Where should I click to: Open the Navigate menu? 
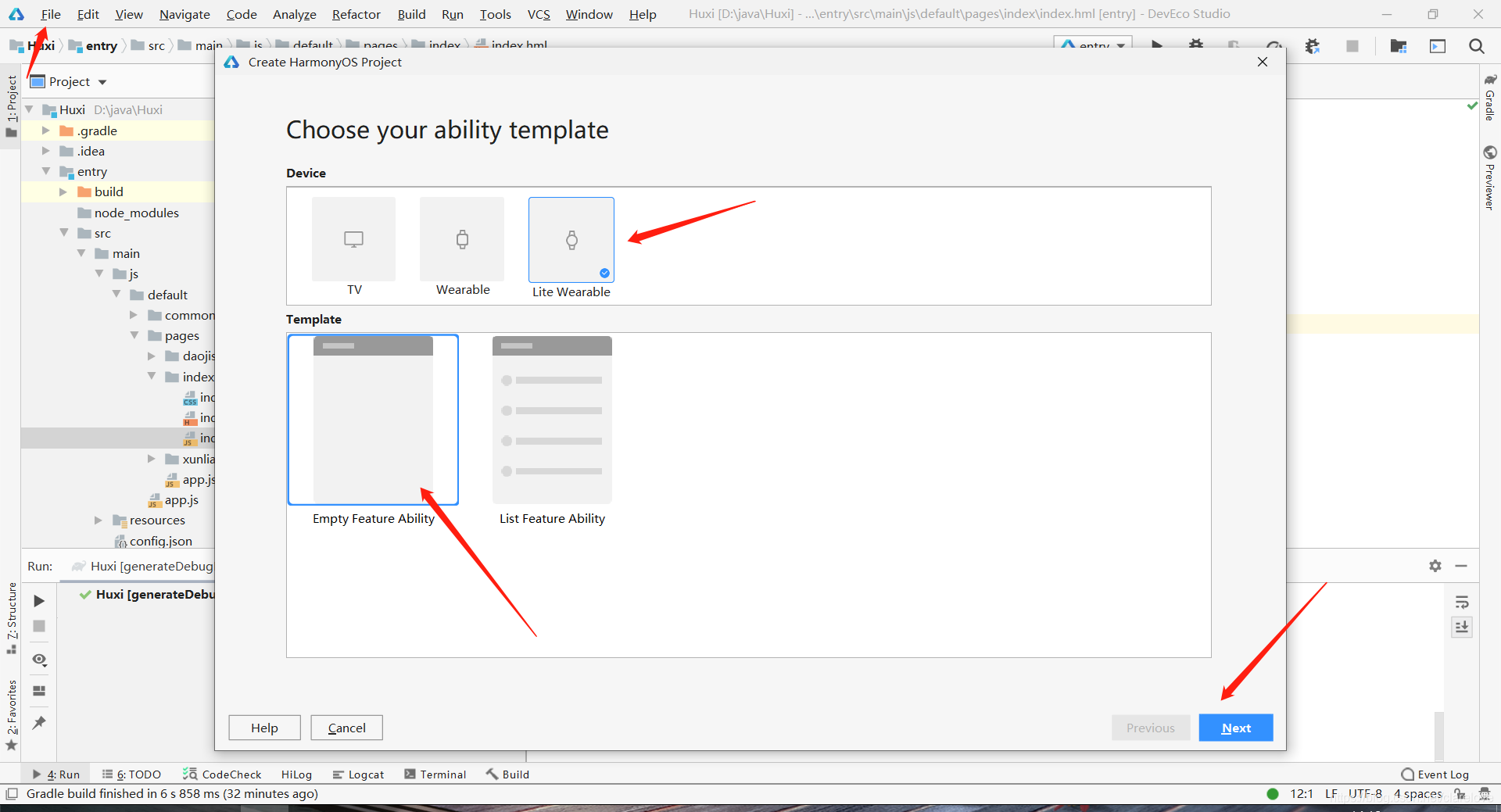coord(184,14)
